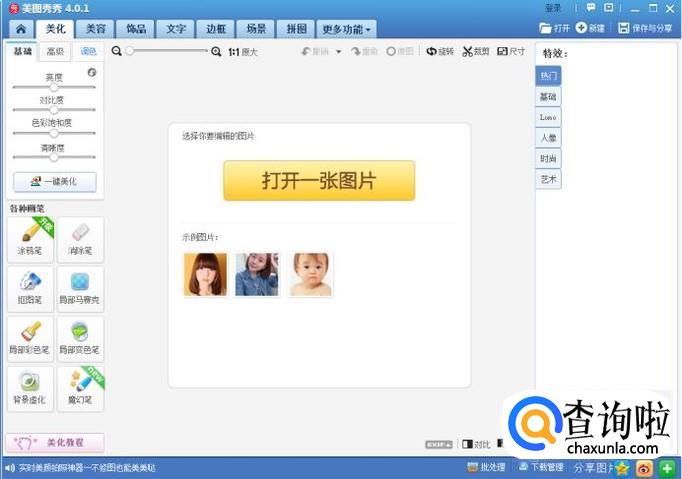Image resolution: width=682 pixels, height=479 pixels.
Task: Click the 旋转 rotate tool
Action: [440, 51]
